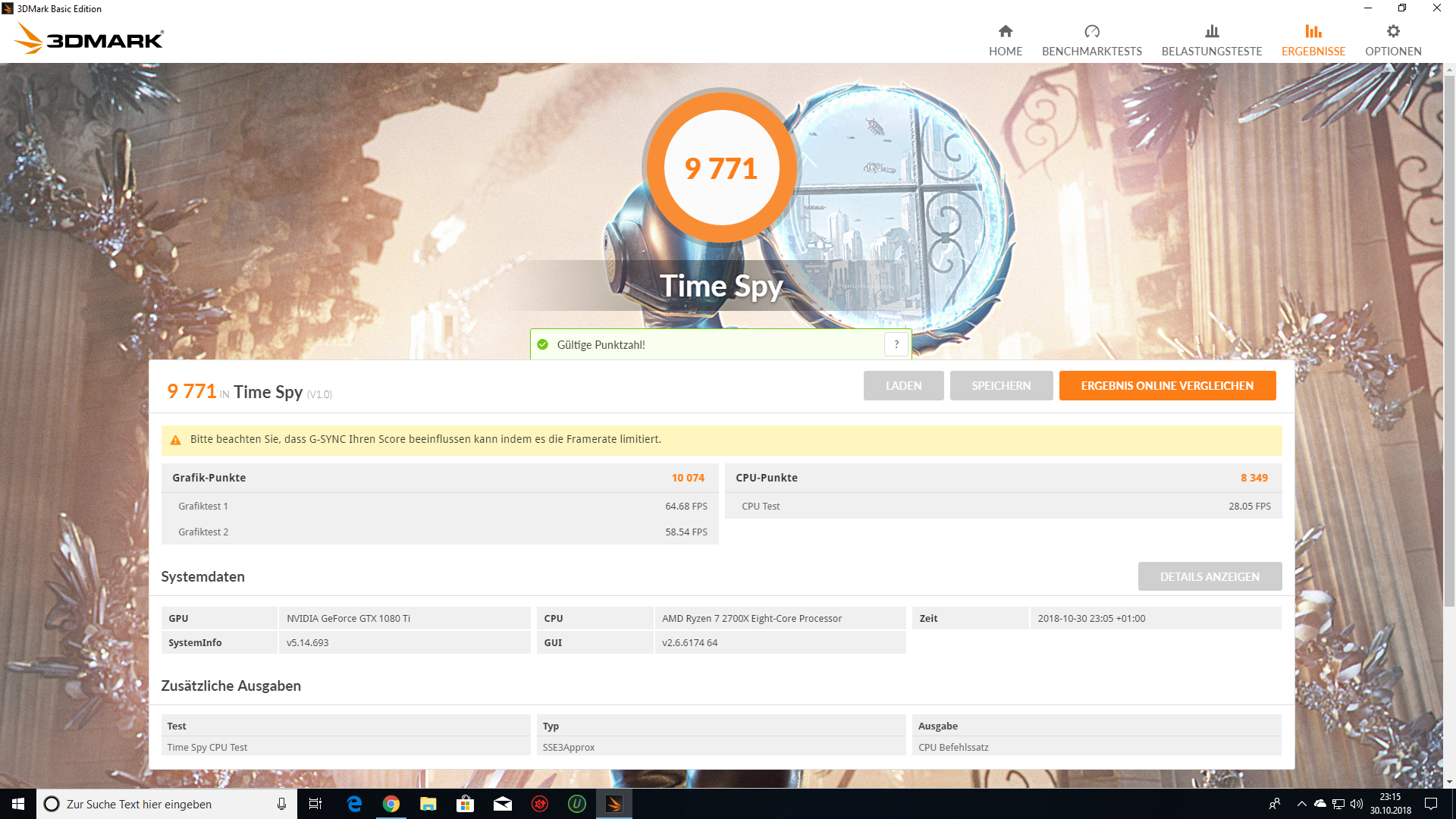
Task: Click question mark help icon
Action: pos(896,344)
